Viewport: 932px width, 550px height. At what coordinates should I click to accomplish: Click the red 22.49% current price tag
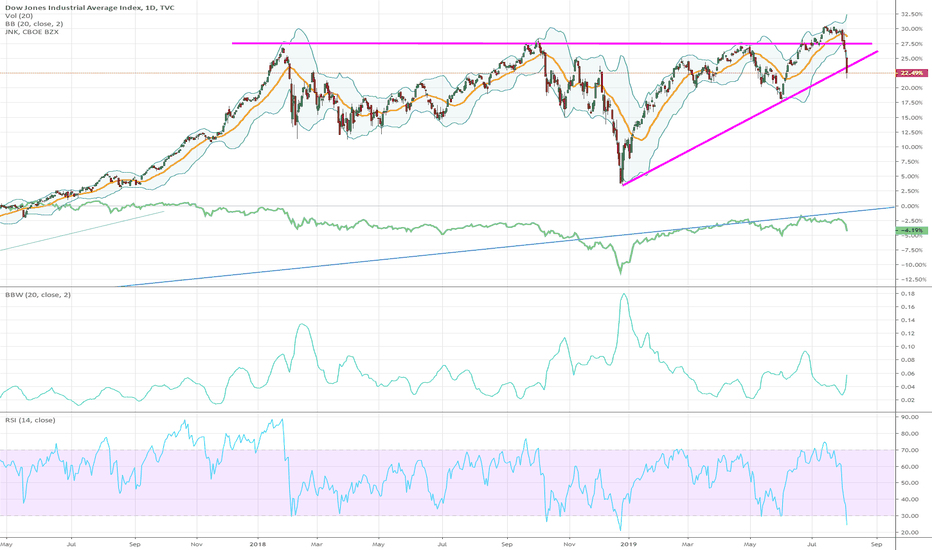912,73
